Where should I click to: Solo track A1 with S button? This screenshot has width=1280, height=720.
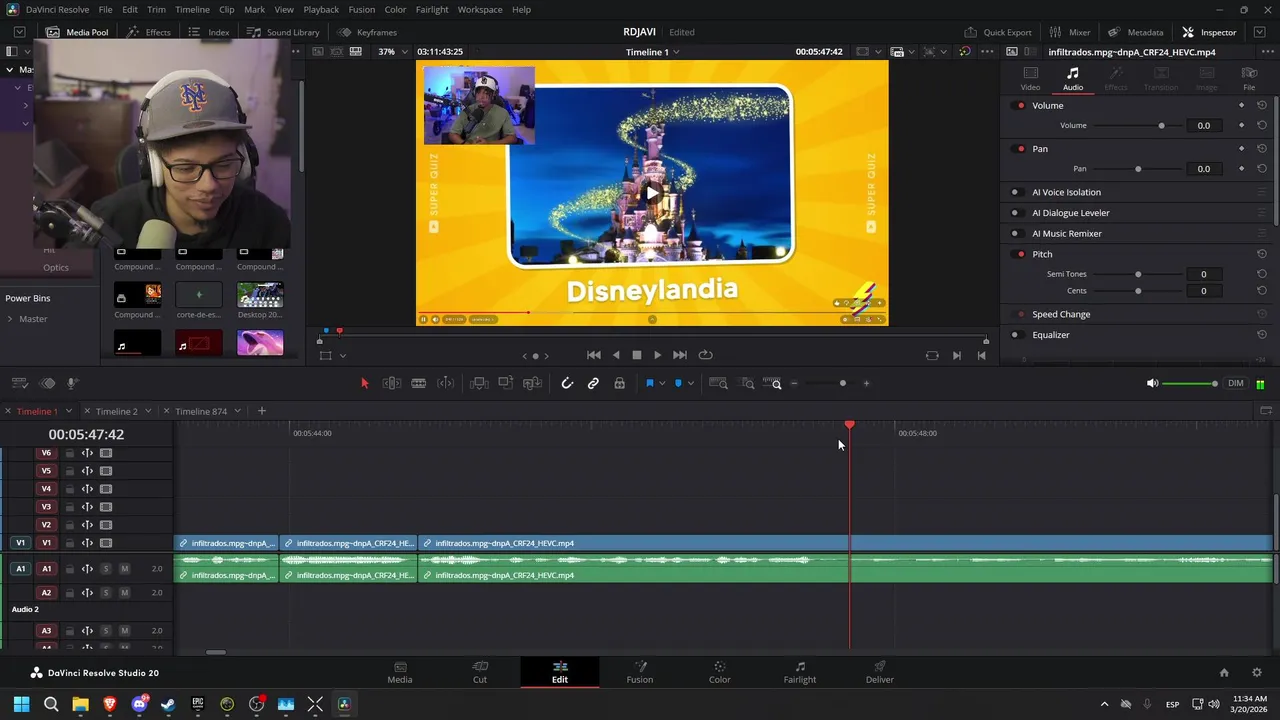(105, 569)
